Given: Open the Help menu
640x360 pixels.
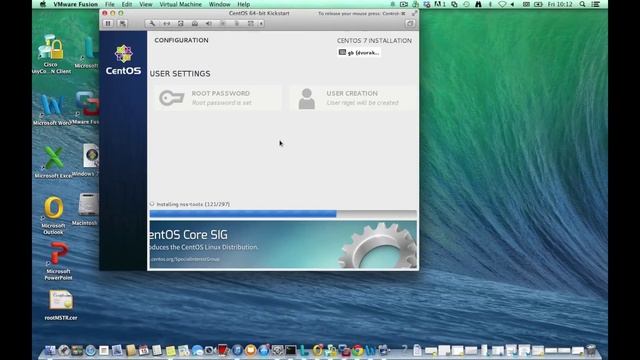Looking at the screenshot, I should coord(244,4).
